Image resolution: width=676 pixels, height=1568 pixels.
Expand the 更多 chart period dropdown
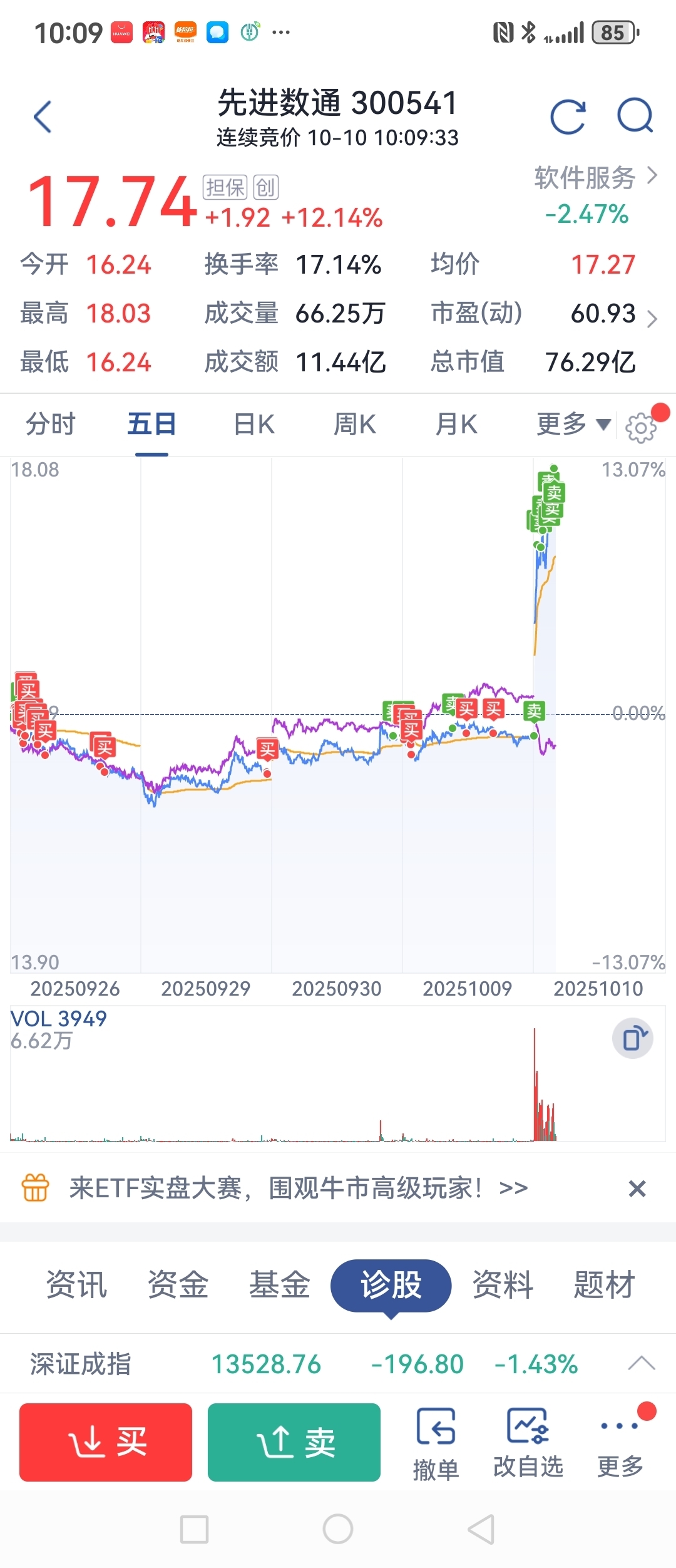pyautogui.click(x=573, y=425)
